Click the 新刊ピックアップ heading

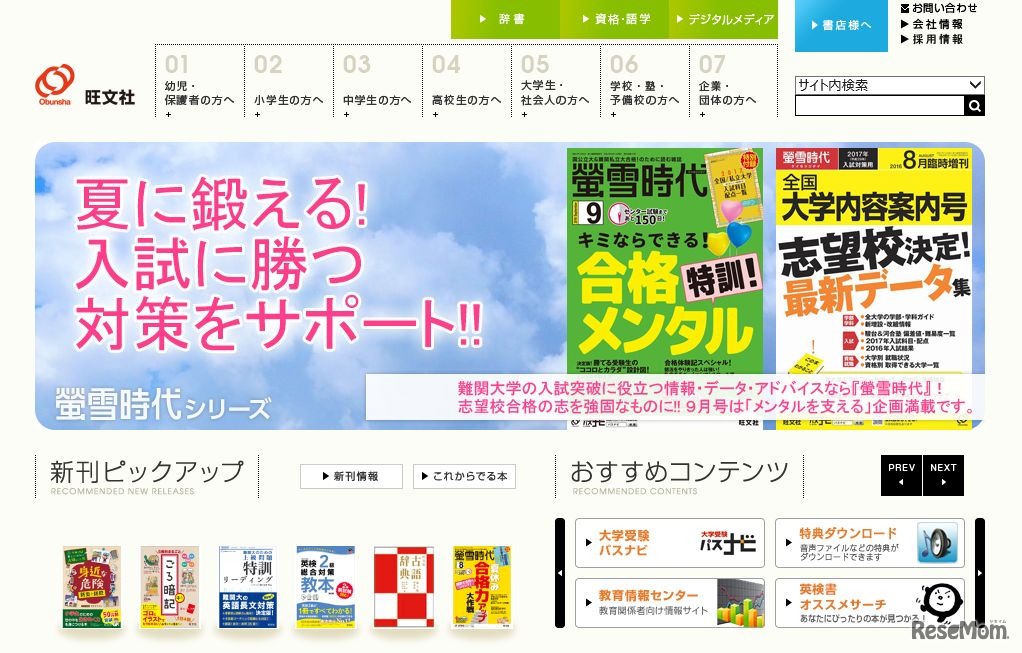147,471
